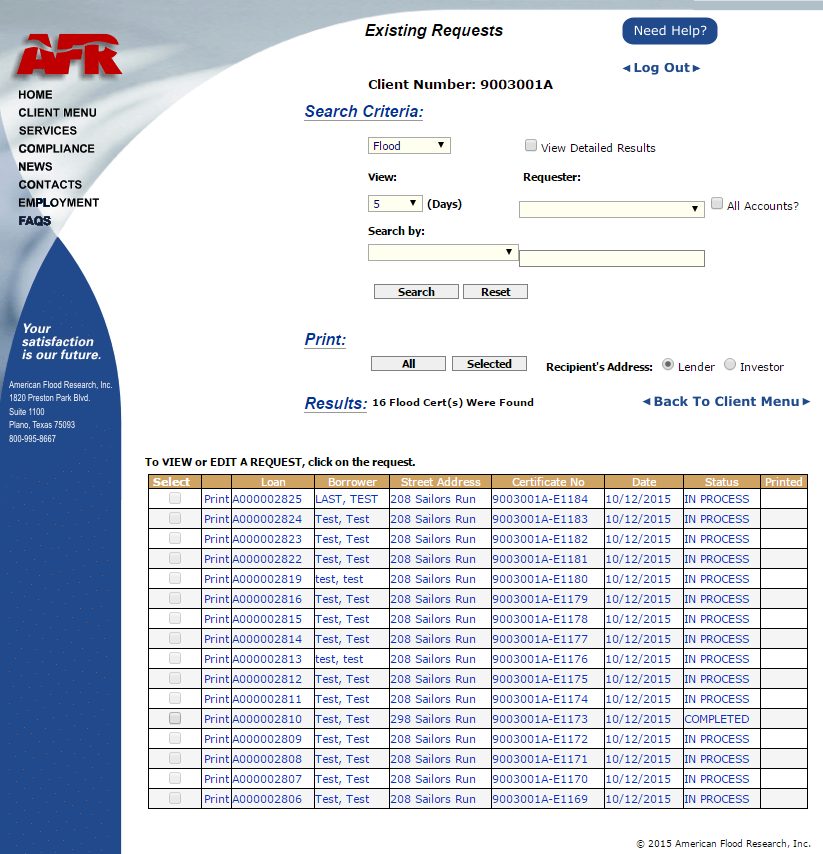
Task: Check the All Accounts option
Action: coord(717,203)
